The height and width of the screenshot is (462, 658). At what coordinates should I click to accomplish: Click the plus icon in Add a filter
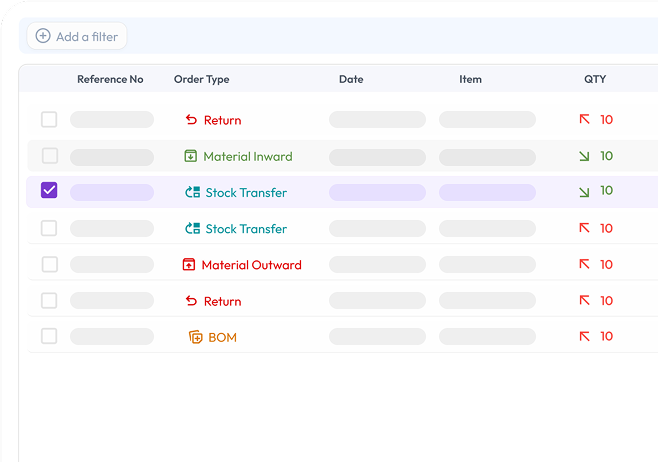pos(43,36)
